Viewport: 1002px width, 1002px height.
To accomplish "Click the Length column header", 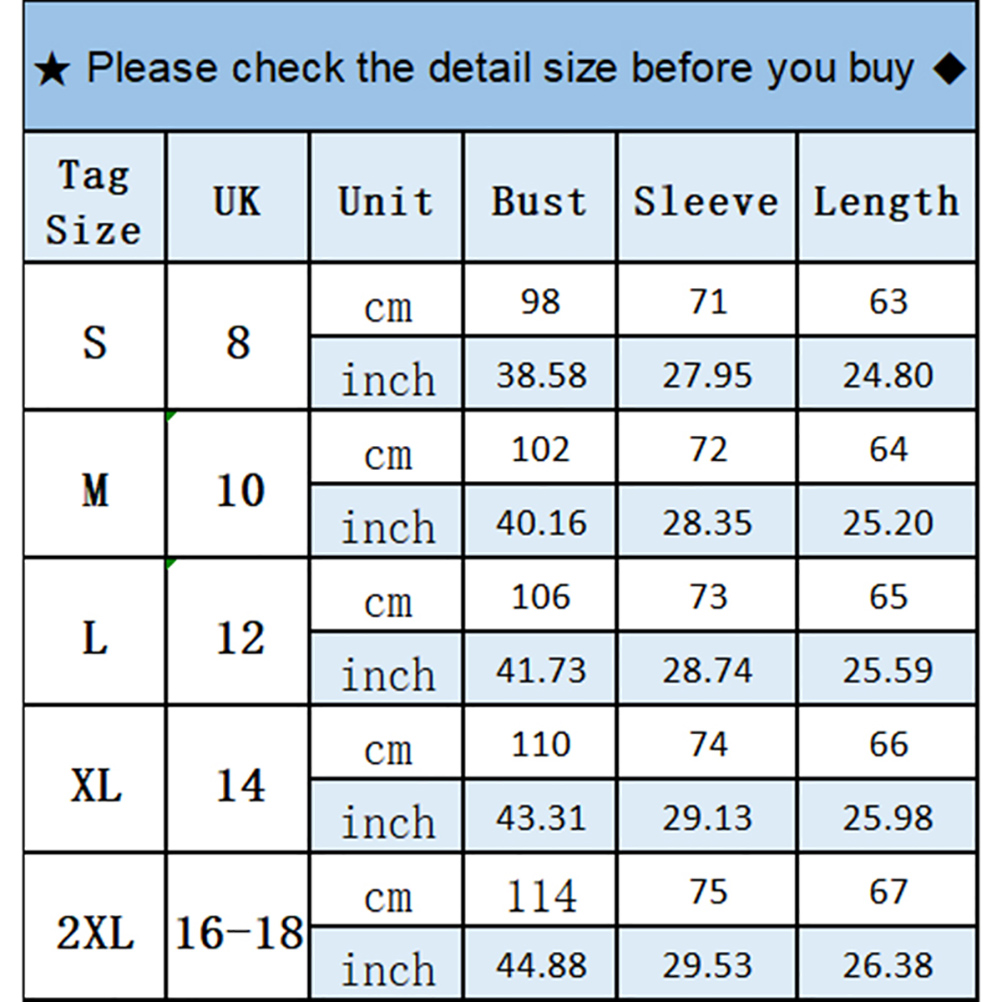I will pos(886,201).
